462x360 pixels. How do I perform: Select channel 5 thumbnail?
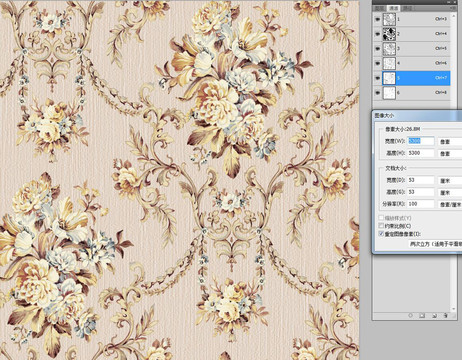click(x=389, y=78)
